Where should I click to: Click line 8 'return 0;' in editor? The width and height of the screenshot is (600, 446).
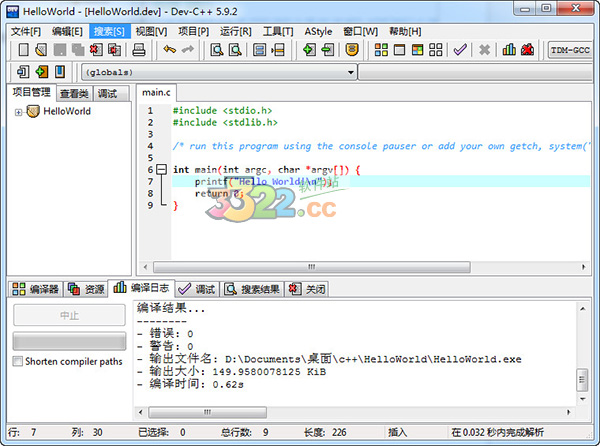pos(218,194)
